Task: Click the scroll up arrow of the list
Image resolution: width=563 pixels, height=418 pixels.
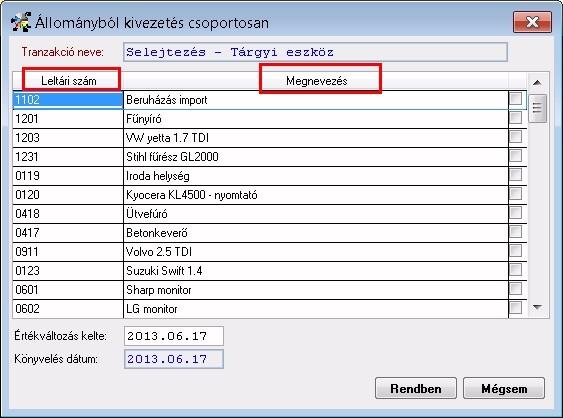Action: pyautogui.click(x=538, y=83)
